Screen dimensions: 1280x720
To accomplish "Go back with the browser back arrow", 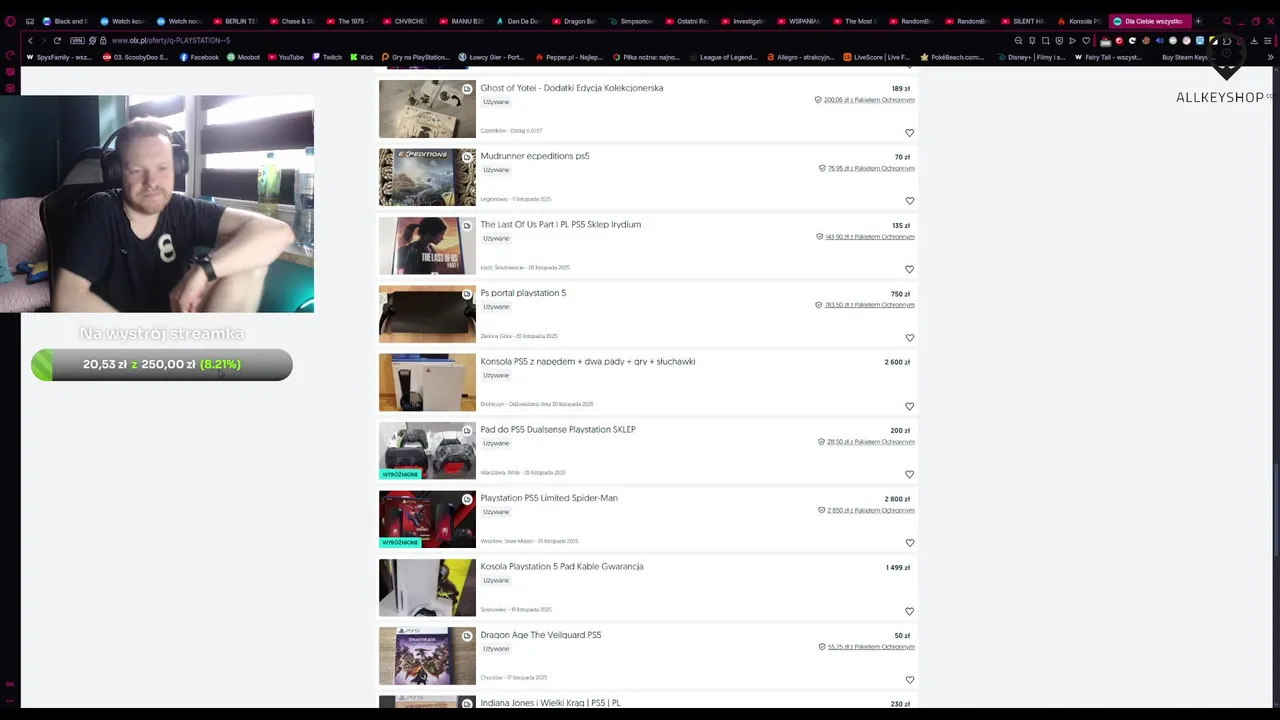I will click(30, 41).
